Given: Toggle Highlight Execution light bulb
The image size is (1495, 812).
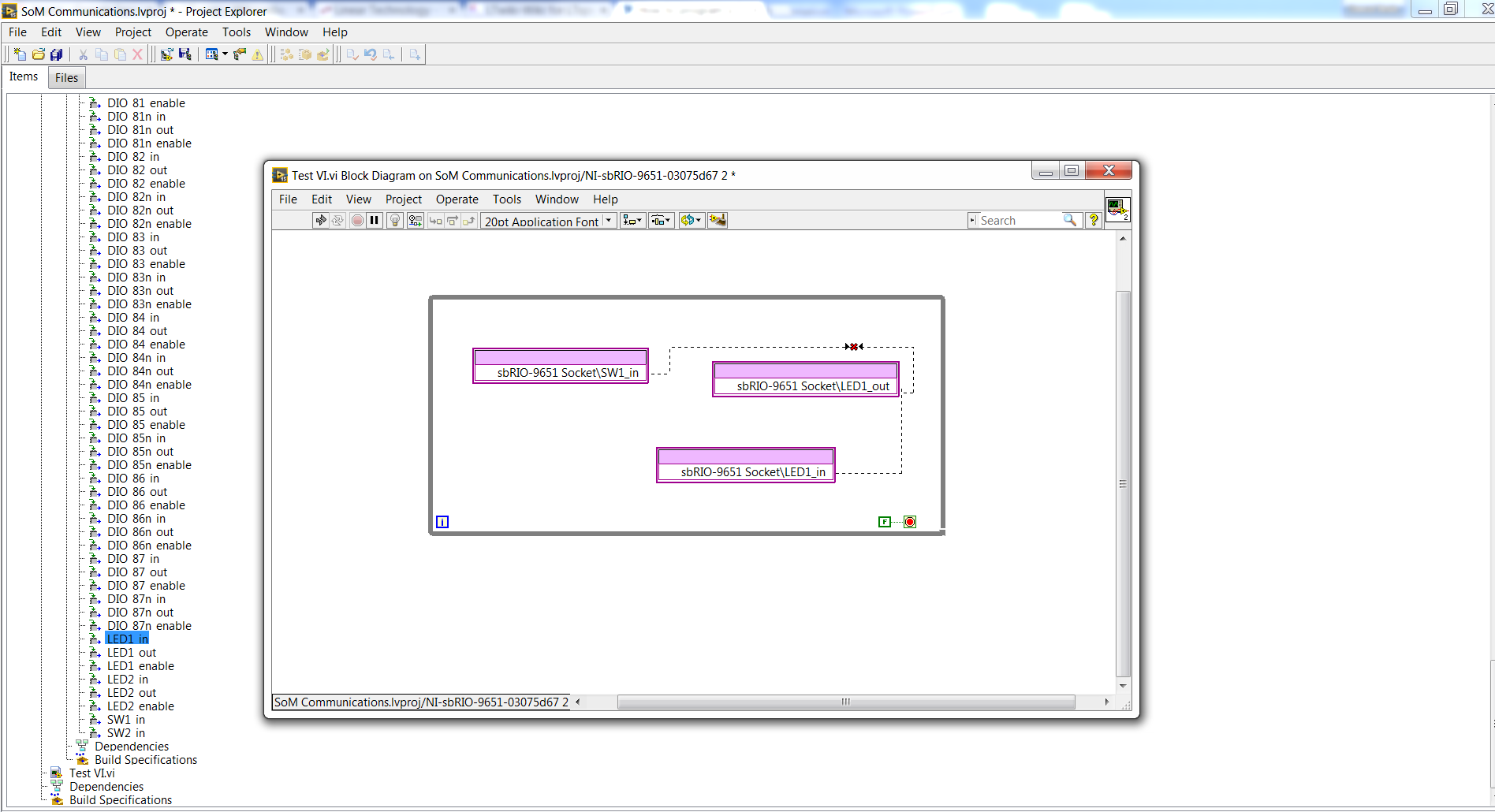Looking at the screenshot, I should pos(395,221).
